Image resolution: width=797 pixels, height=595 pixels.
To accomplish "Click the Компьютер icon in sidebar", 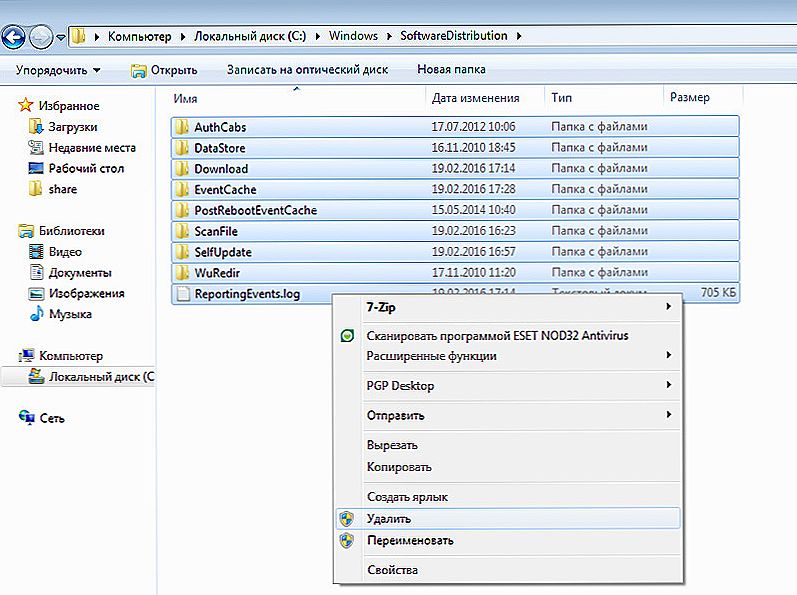I will pos(26,356).
